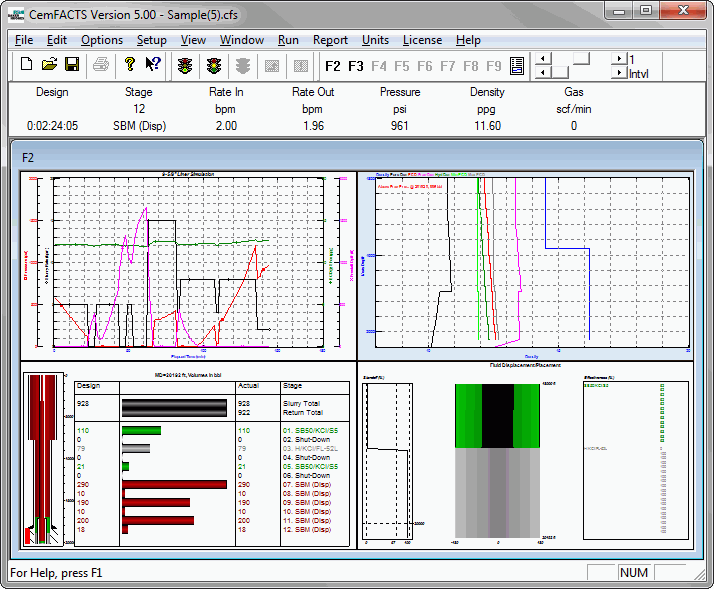Activate the context help pointer icon

[153, 65]
